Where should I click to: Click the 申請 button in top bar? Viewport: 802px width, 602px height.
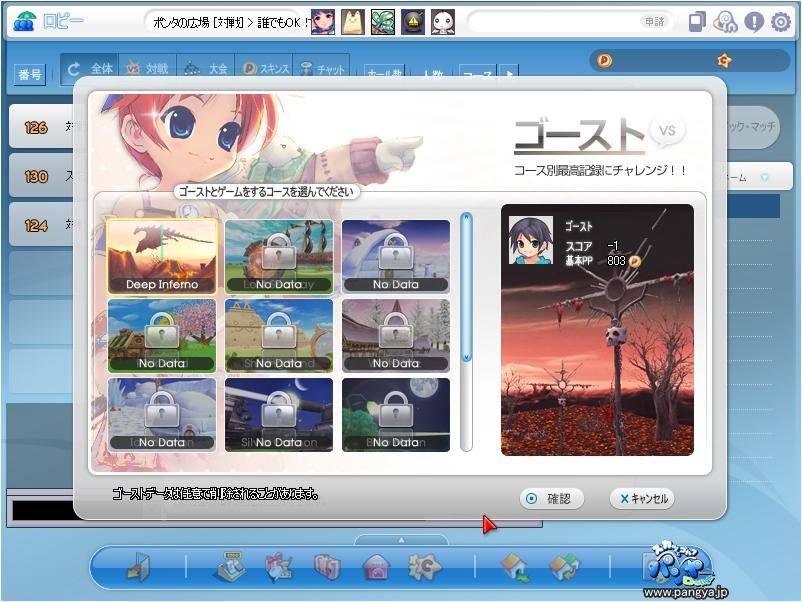(x=654, y=21)
